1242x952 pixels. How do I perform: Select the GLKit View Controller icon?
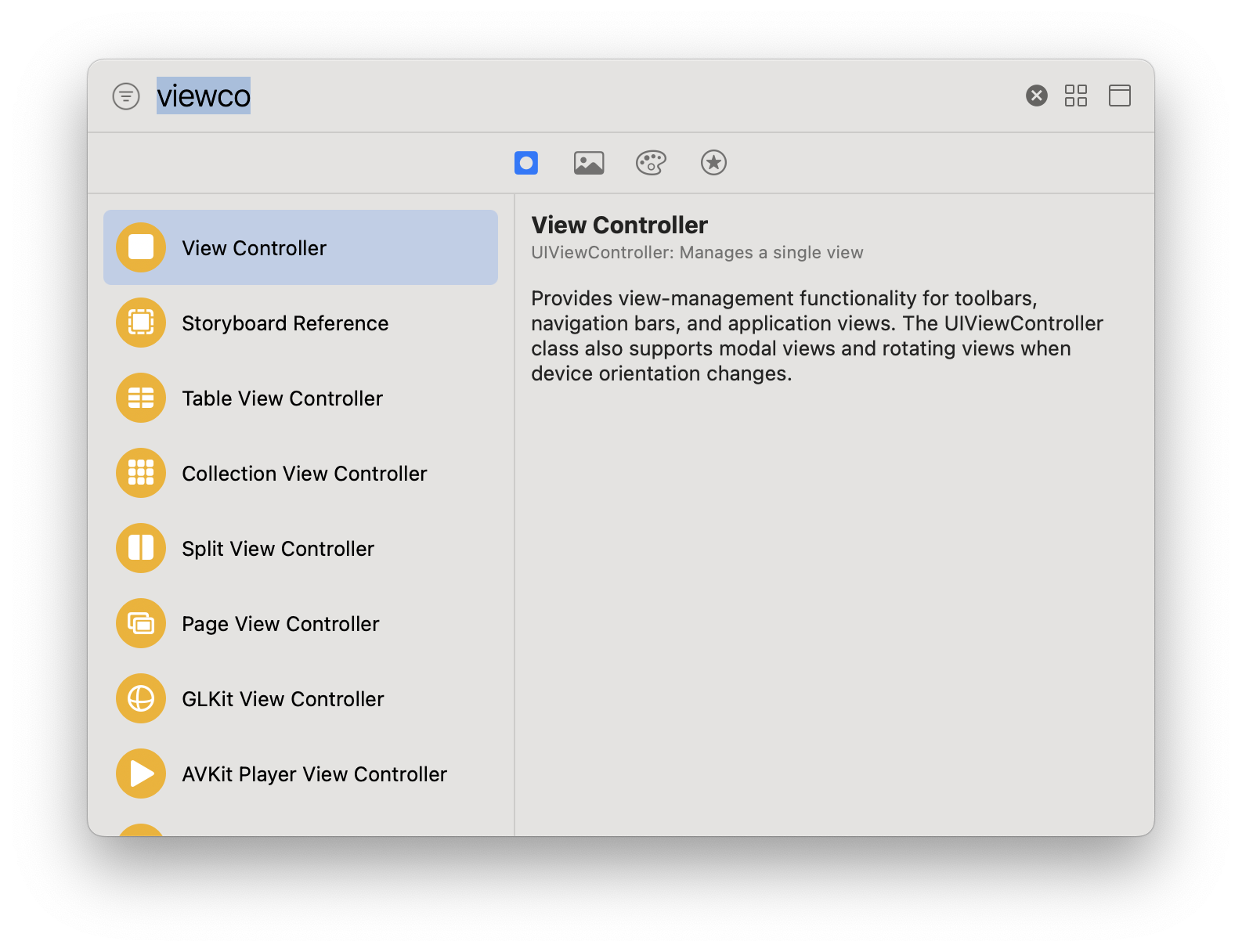(x=141, y=698)
